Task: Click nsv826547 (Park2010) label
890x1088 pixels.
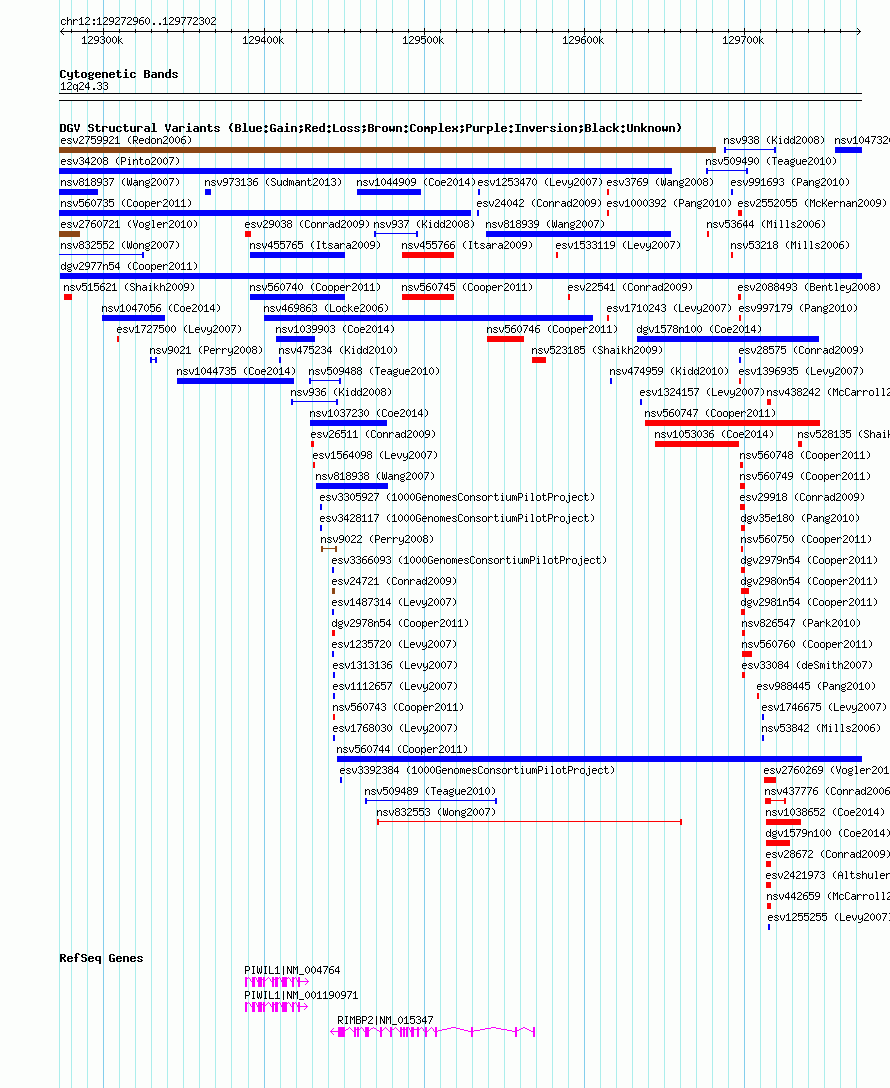Action: [x=801, y=623]
